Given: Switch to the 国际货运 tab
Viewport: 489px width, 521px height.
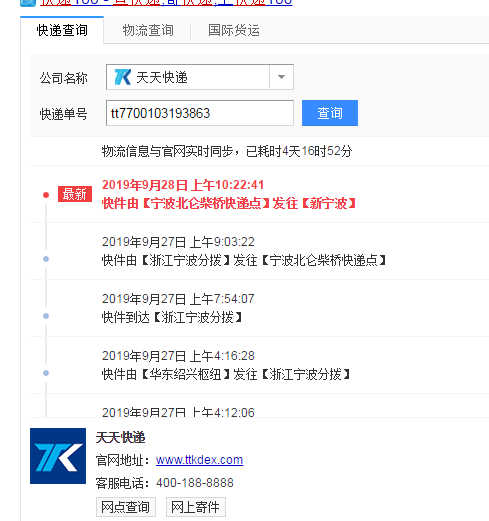Looking at the screenshot, I should 233,30.
